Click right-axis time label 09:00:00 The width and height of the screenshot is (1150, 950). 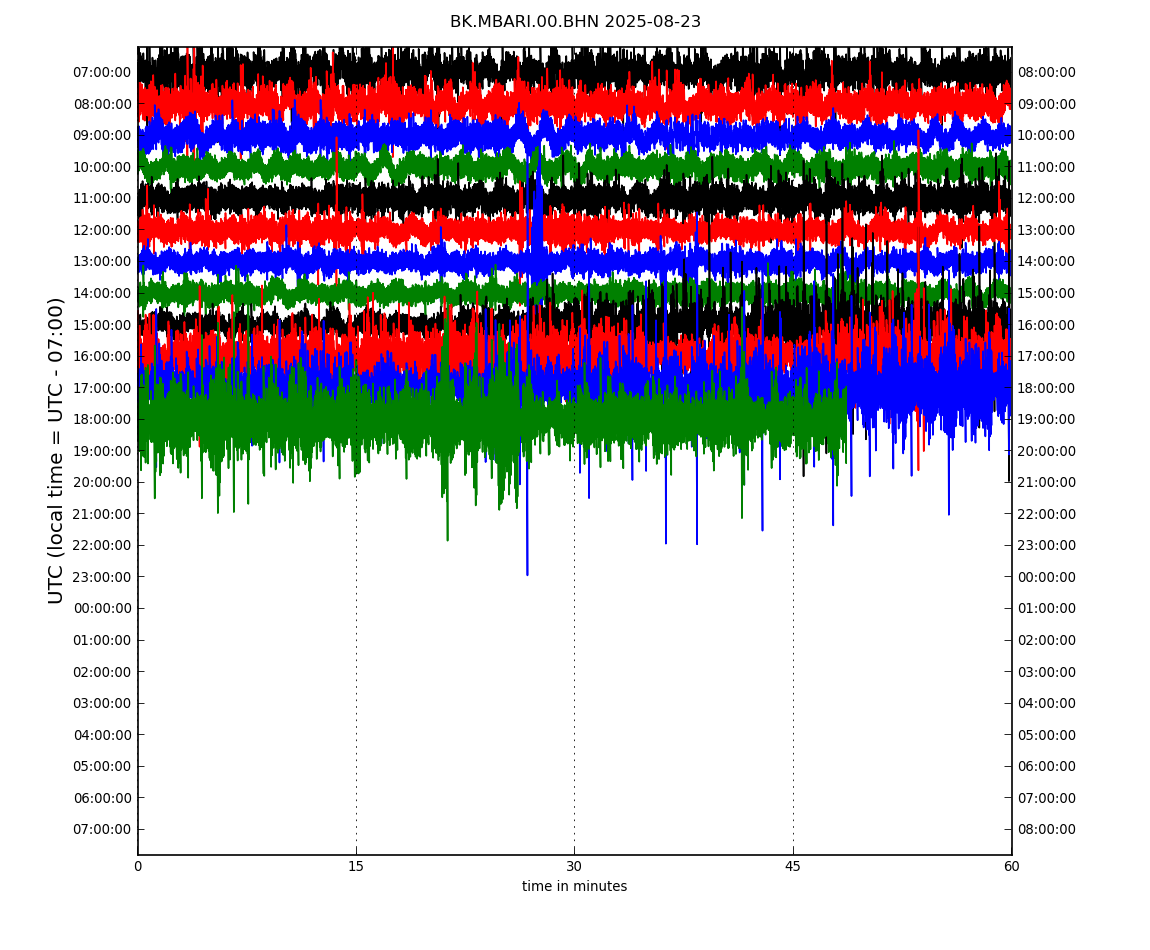point(1047,104)
